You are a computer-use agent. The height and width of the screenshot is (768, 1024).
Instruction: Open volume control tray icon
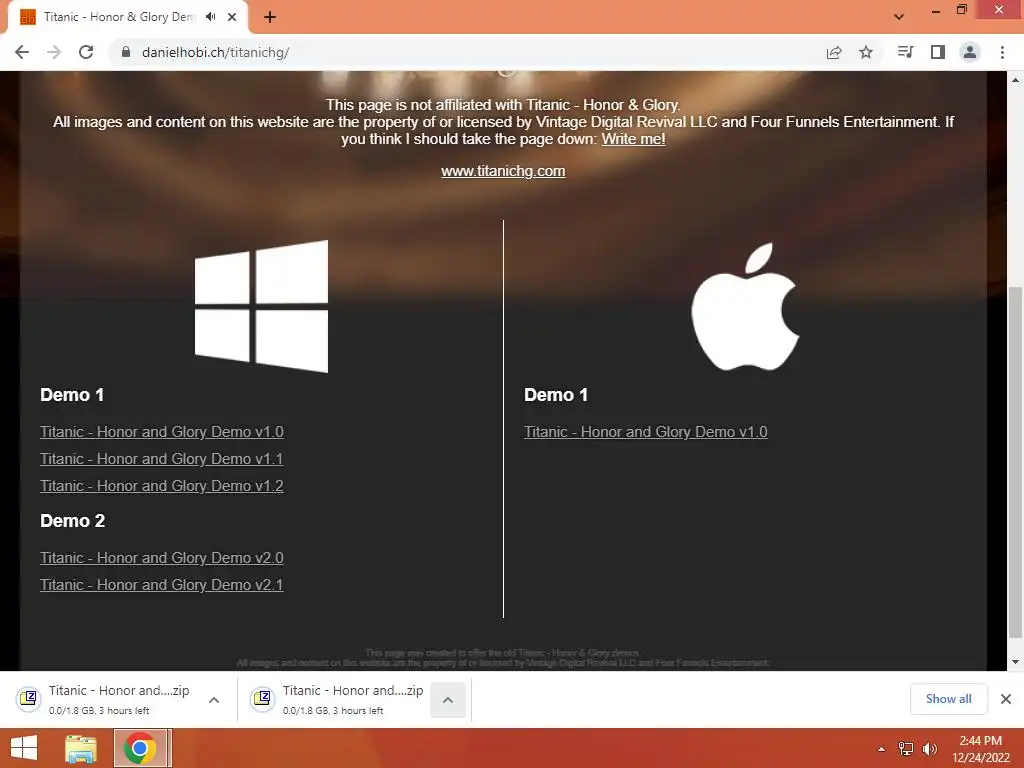click(x=929, y=749)
